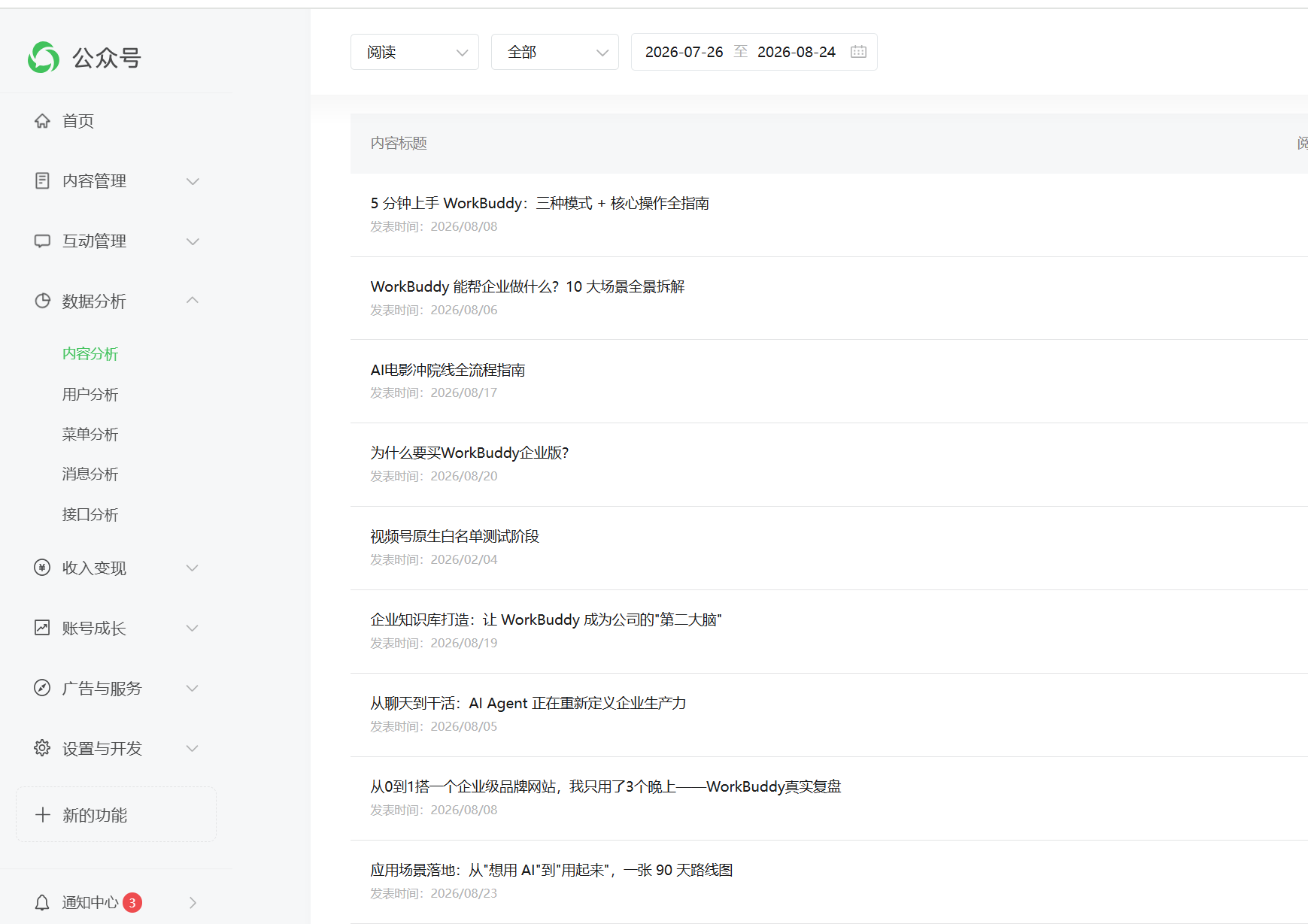Screen dimensions: 1308x924
Task: Open article 从聊天到干活
Action: click(x=528, y=703)
